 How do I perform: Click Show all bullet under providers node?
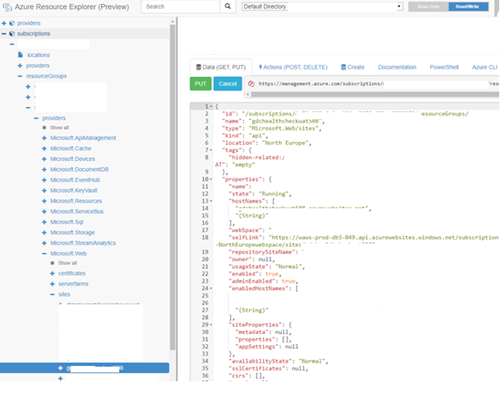pos(44,128)
